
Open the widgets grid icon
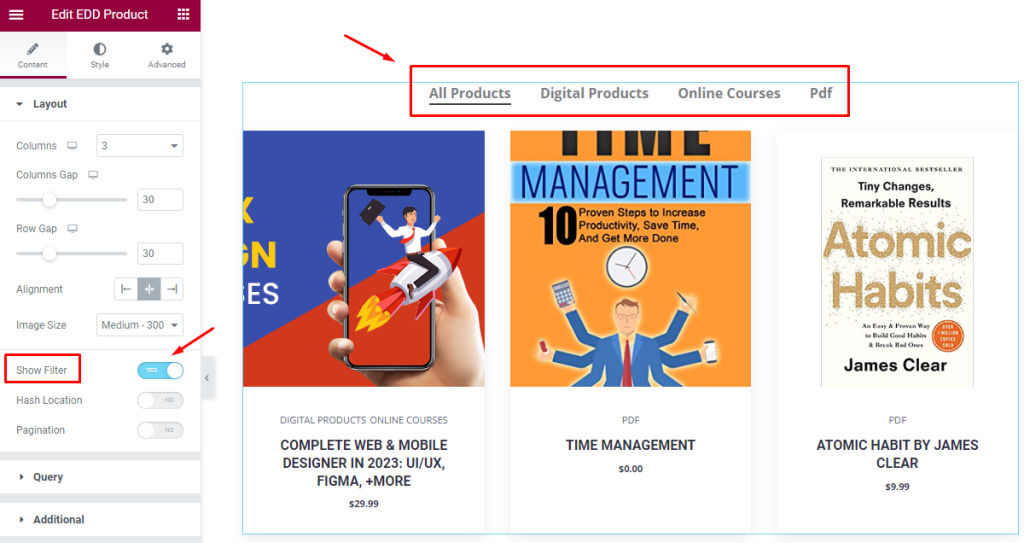(184, 14)
